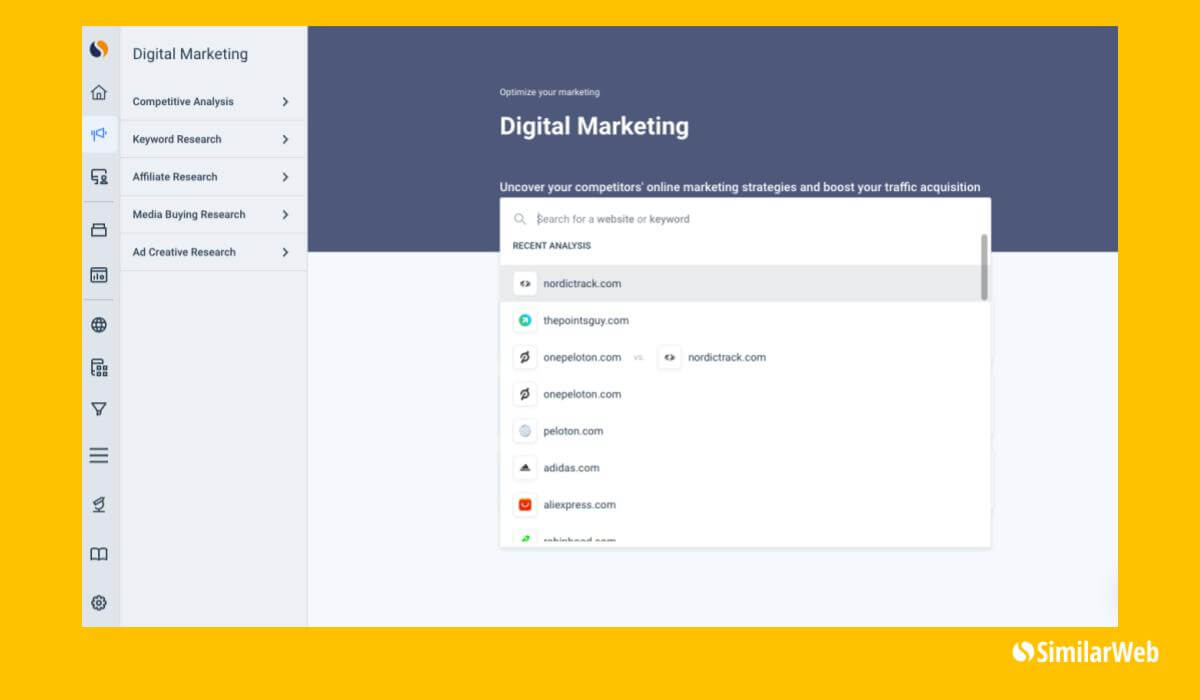Open Keyword Research menu item
1200x700 pixels.
[x=213, y=139]
